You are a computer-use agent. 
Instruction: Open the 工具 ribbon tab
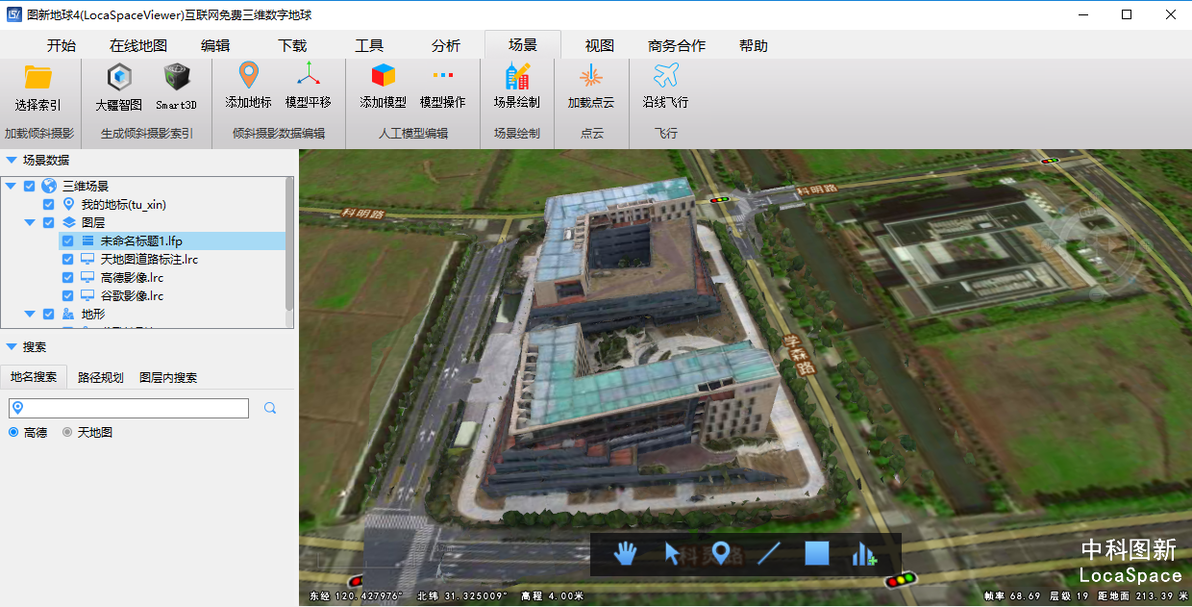point(369,46)
